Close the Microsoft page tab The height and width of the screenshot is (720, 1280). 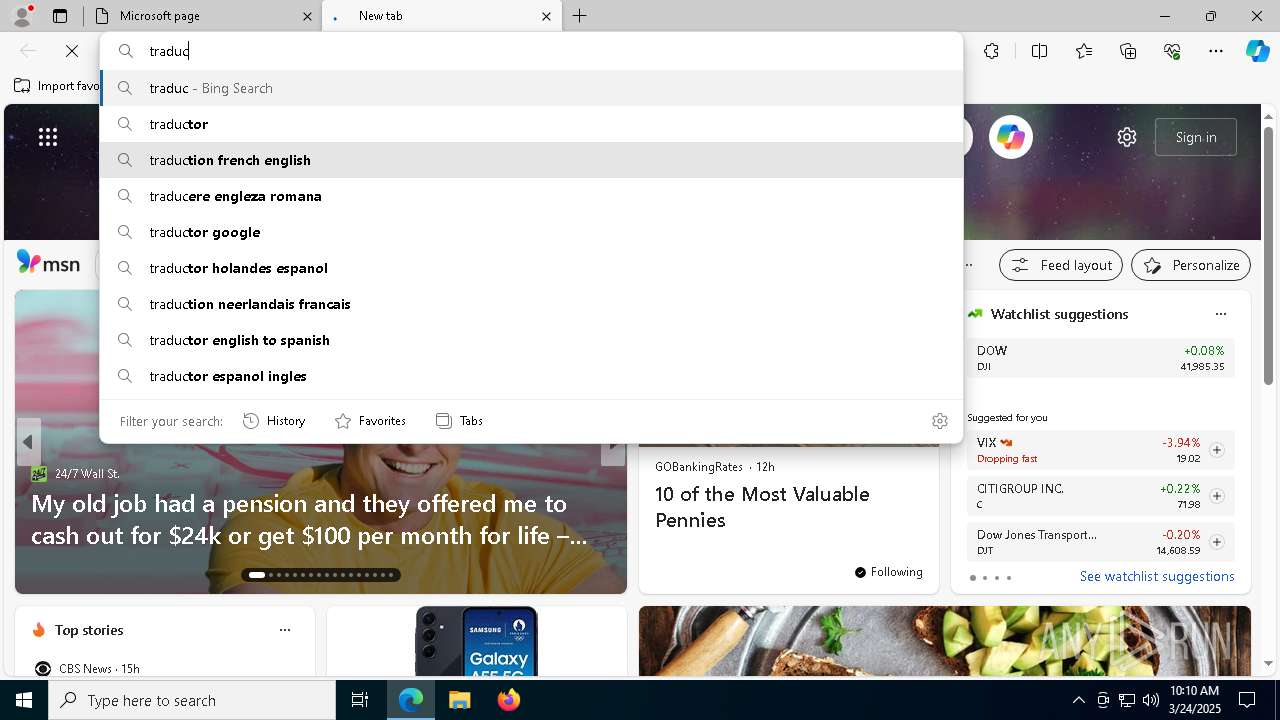307,16
